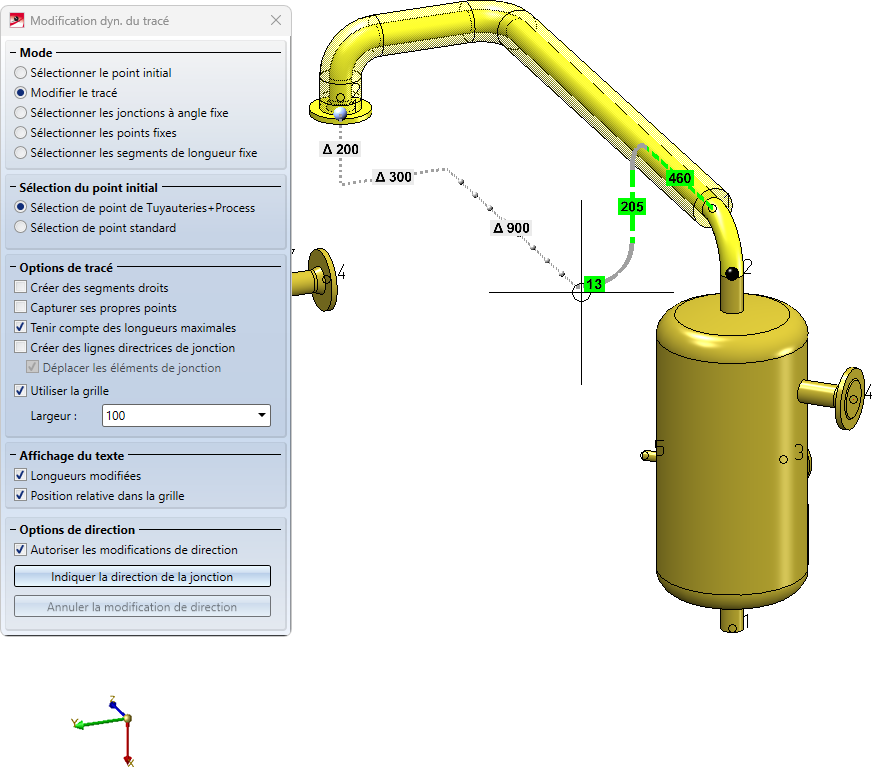Choose 'Sélectionner les segments de longueur fixe'
Image resolution: width=873 pixels, height=767 pixels.
[21, 153]
